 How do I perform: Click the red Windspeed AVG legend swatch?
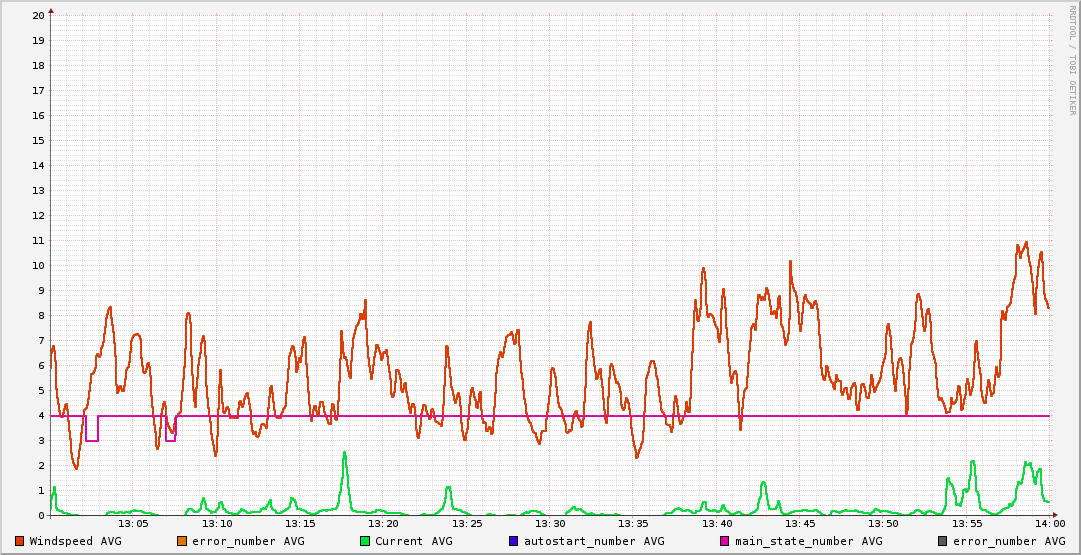point(20,541)
